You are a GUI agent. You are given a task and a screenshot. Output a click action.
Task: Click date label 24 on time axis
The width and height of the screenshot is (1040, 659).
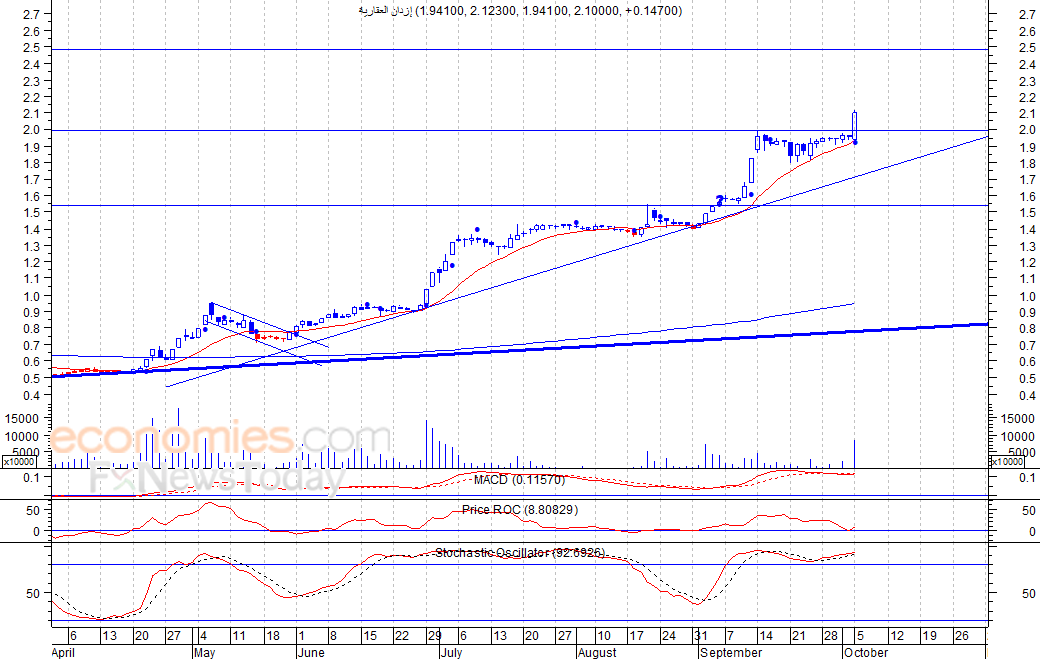pyautogui.click(x=669, y=636)
